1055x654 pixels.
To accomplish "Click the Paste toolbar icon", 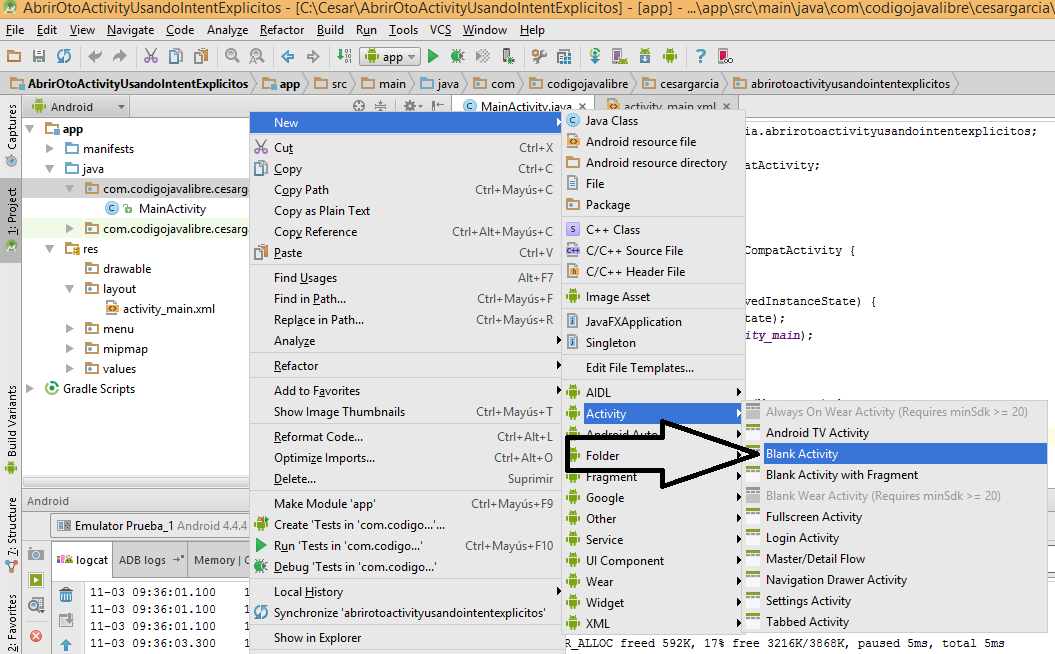I will coord(201,57).
